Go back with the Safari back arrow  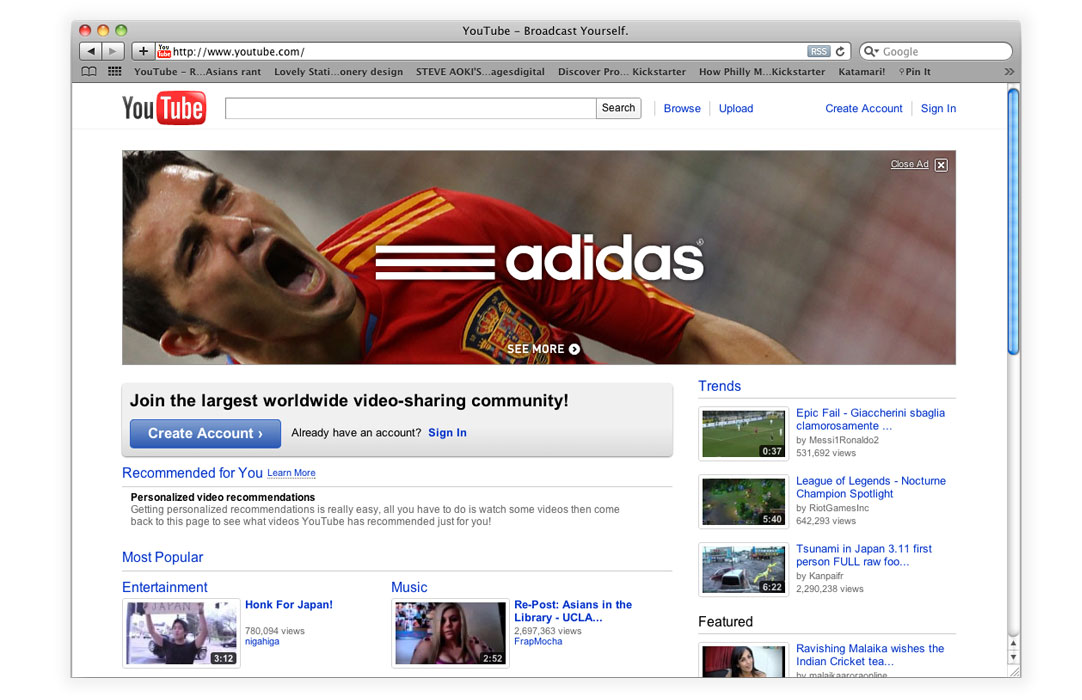(x=90, y=51)
